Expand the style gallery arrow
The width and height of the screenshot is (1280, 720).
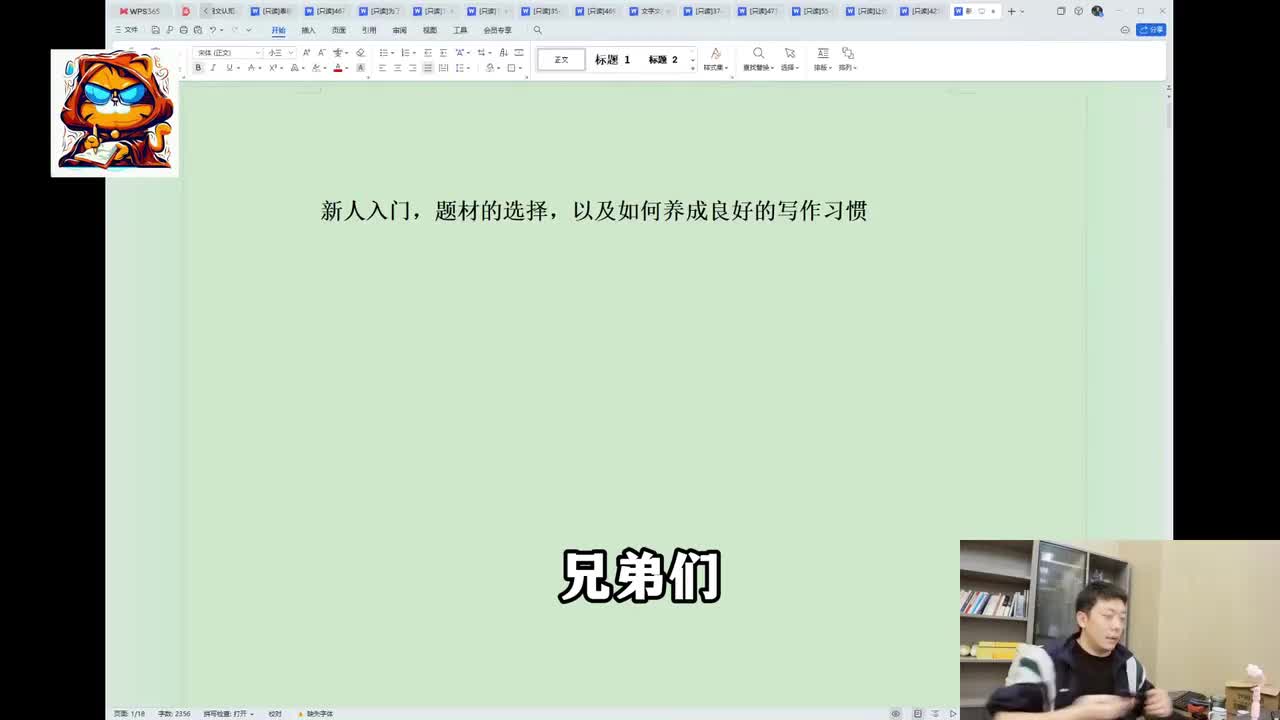click(693, 68)
